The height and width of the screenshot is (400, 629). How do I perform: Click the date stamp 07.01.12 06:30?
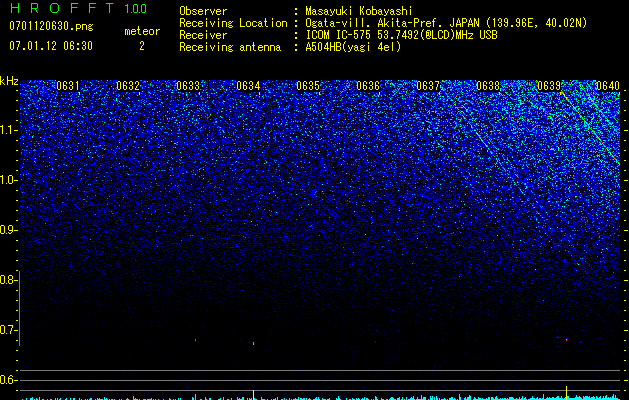click(x=51, y=46)
